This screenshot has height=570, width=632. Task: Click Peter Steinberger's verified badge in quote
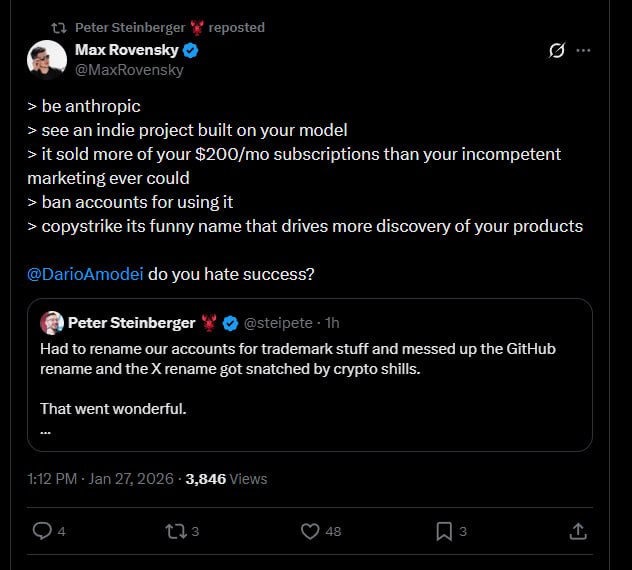tap(230, 323)
